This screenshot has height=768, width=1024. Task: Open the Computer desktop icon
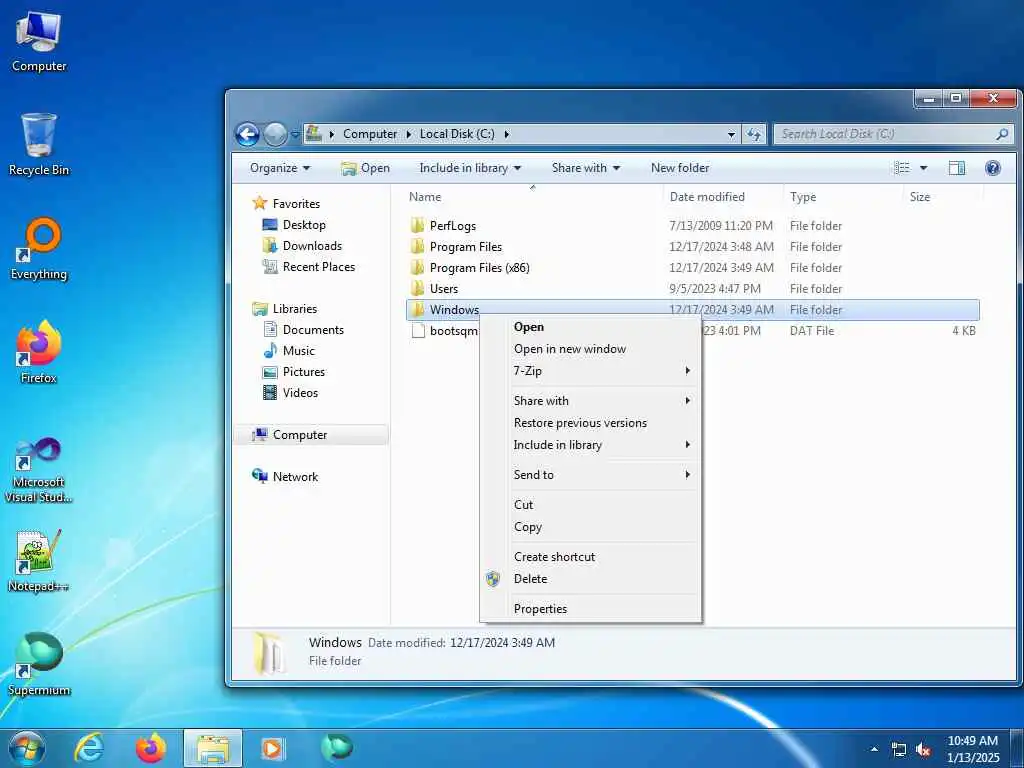click(x=39, y=40)
